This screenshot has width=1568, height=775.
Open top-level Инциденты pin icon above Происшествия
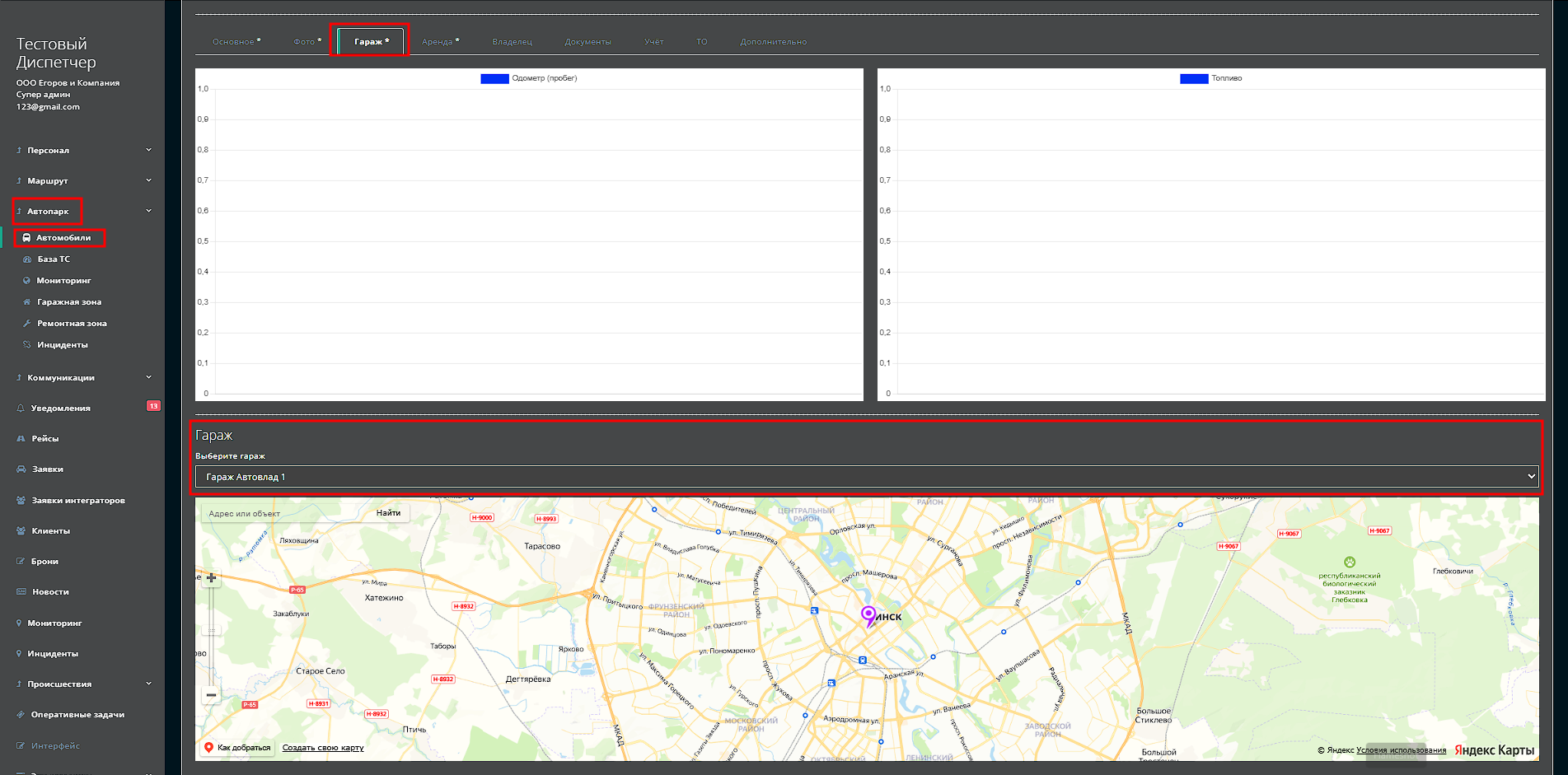(19, 654)
